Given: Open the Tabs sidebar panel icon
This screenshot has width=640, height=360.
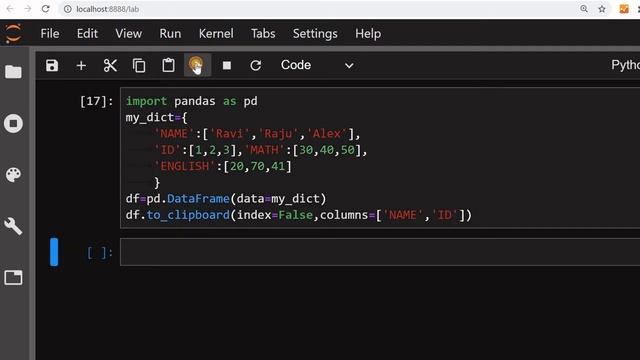Looking at the screenshot, I should pos(13,278).
